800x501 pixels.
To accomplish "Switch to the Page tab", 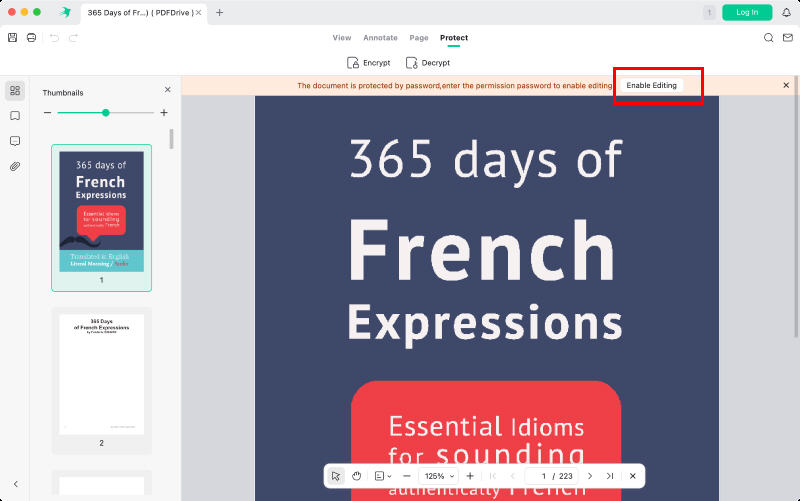I will click(x=419, y=38).
